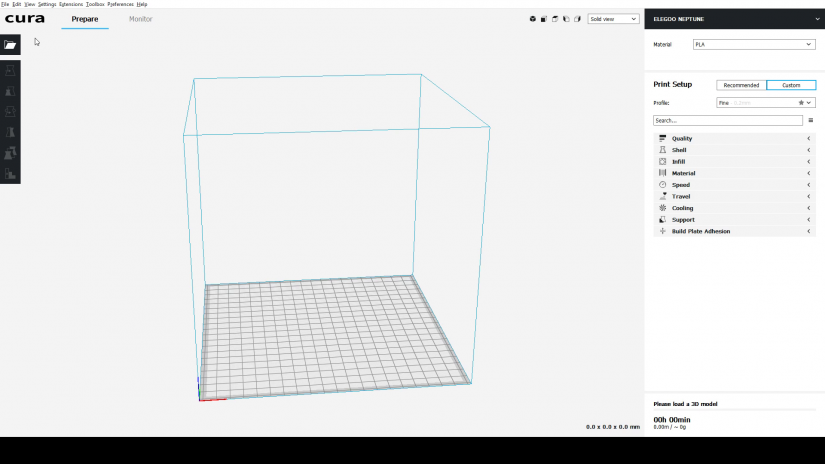Click the Quality category icon
Image resolution: width=825 pixels, height=464 pixels.
click(x=662, y=138)
